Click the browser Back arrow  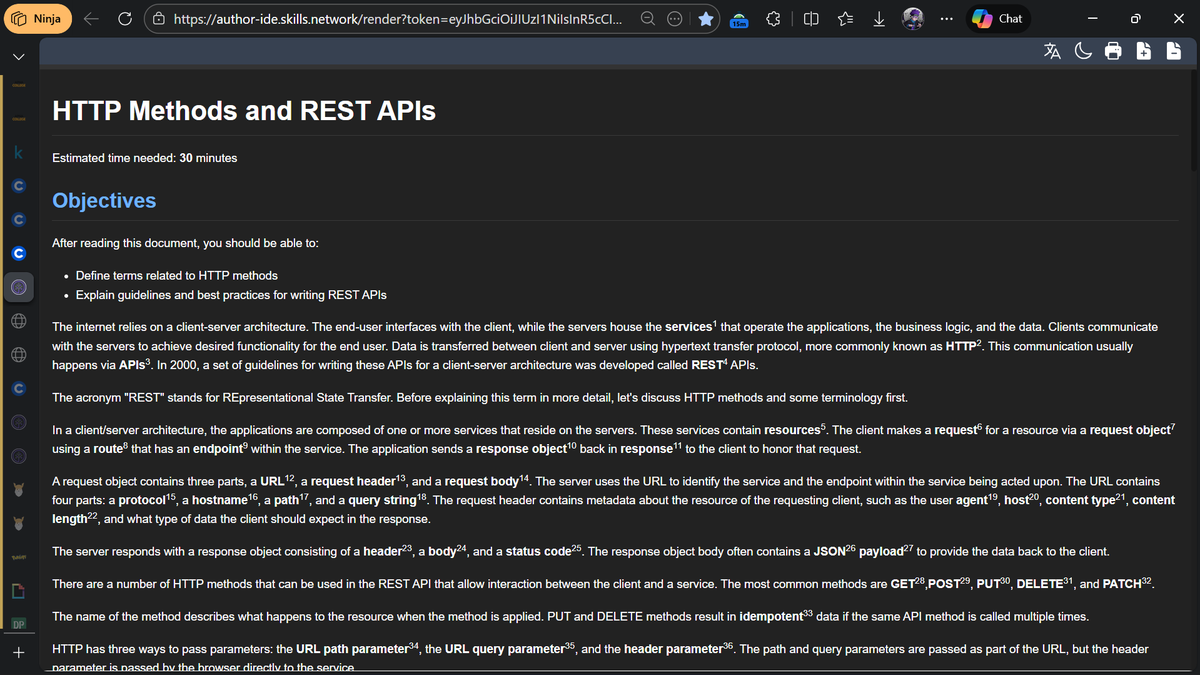click(x=90, y=19)
